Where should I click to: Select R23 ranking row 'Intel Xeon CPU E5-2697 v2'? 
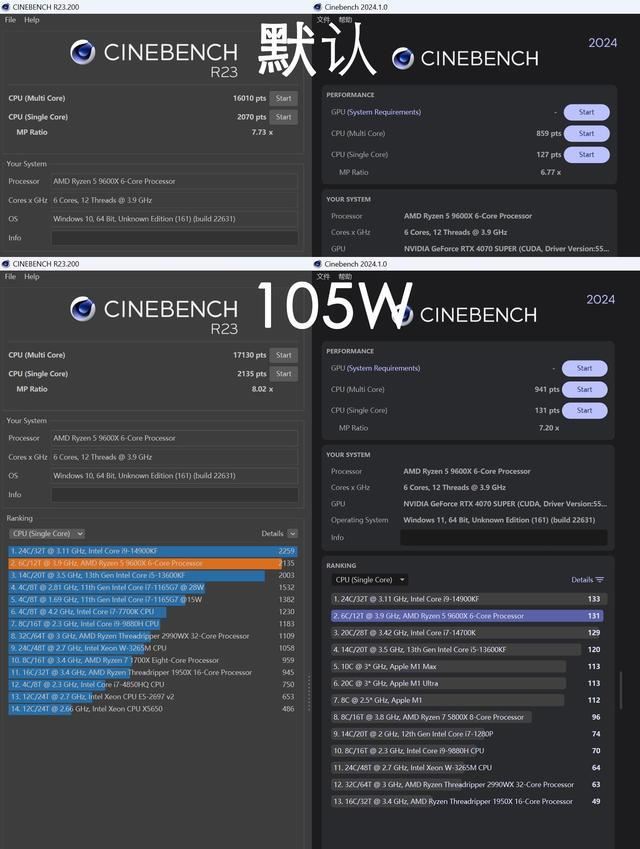tap(153, 696)
